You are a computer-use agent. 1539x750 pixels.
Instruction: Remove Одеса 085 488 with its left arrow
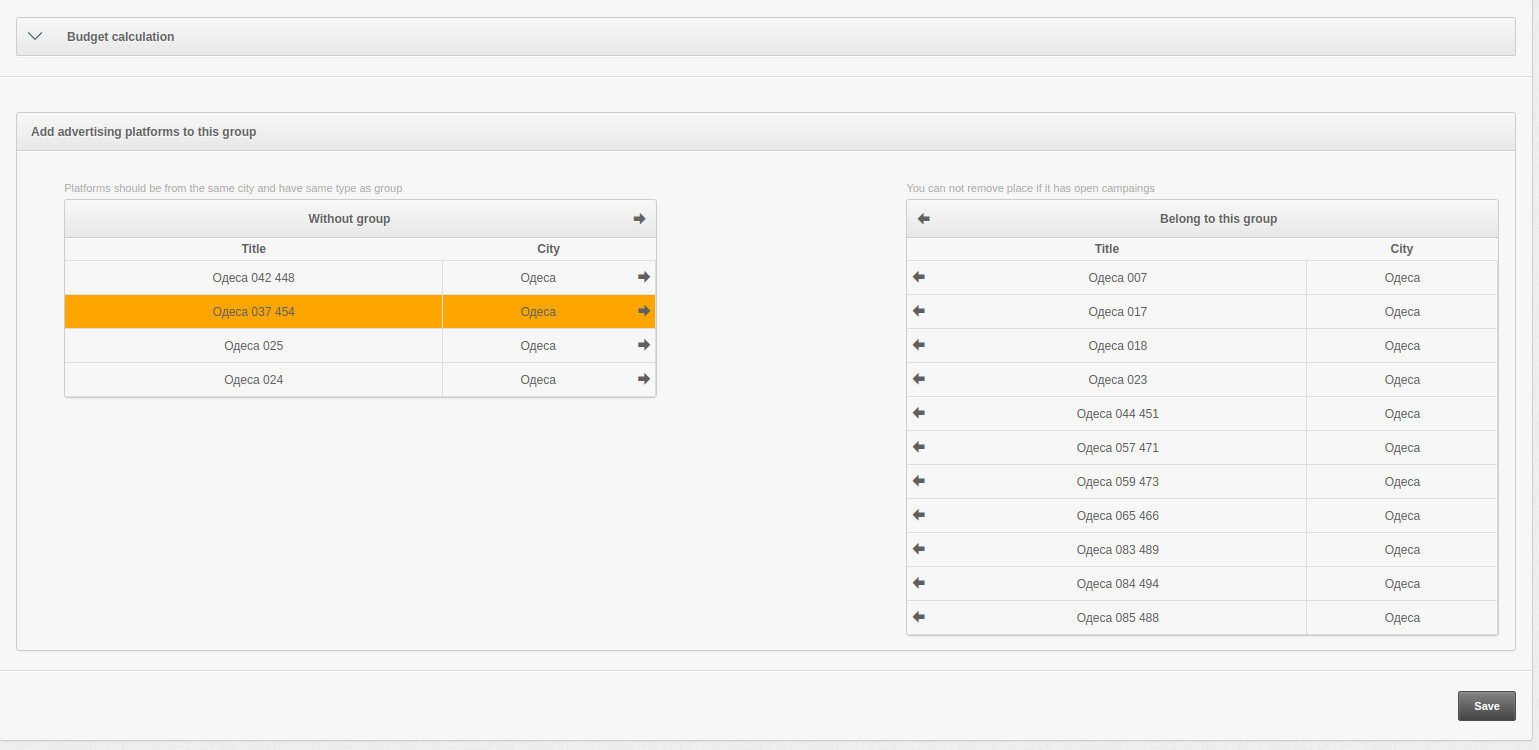(919, 617)
